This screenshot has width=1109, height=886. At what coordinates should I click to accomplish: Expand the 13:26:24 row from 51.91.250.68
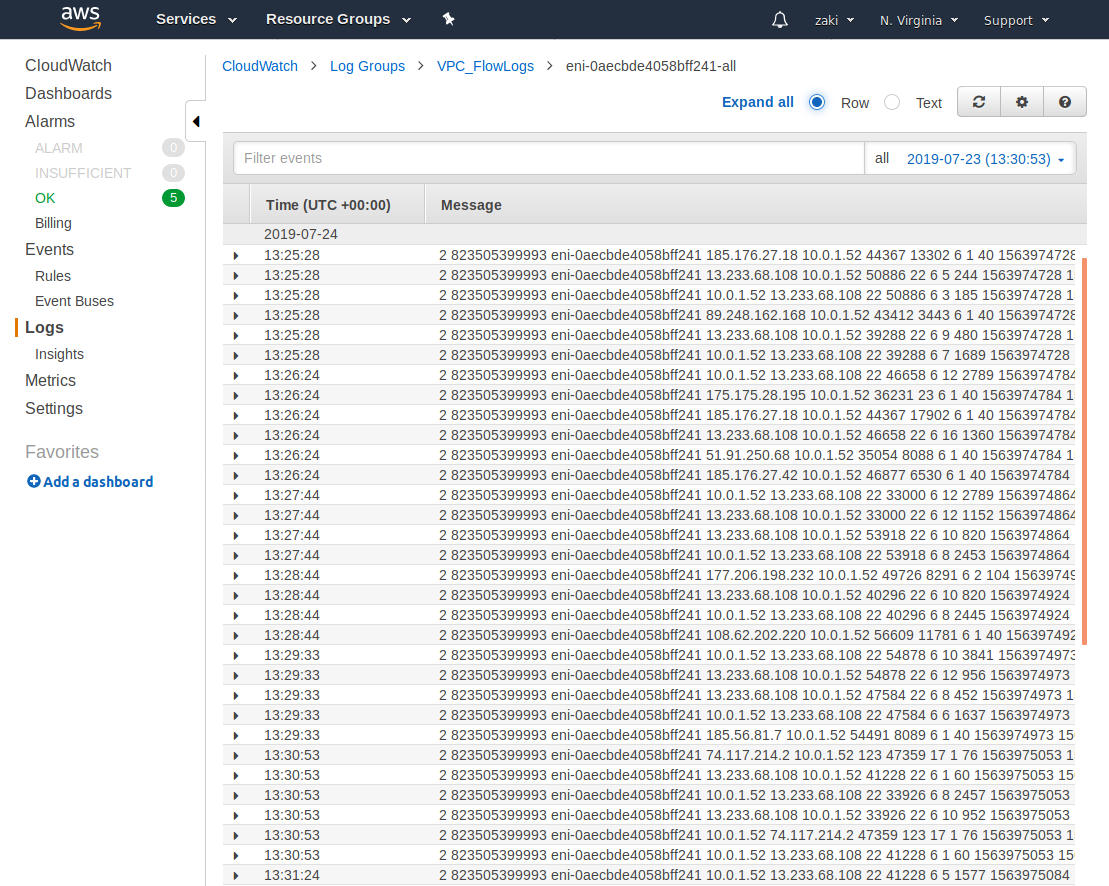pos(236,455)
